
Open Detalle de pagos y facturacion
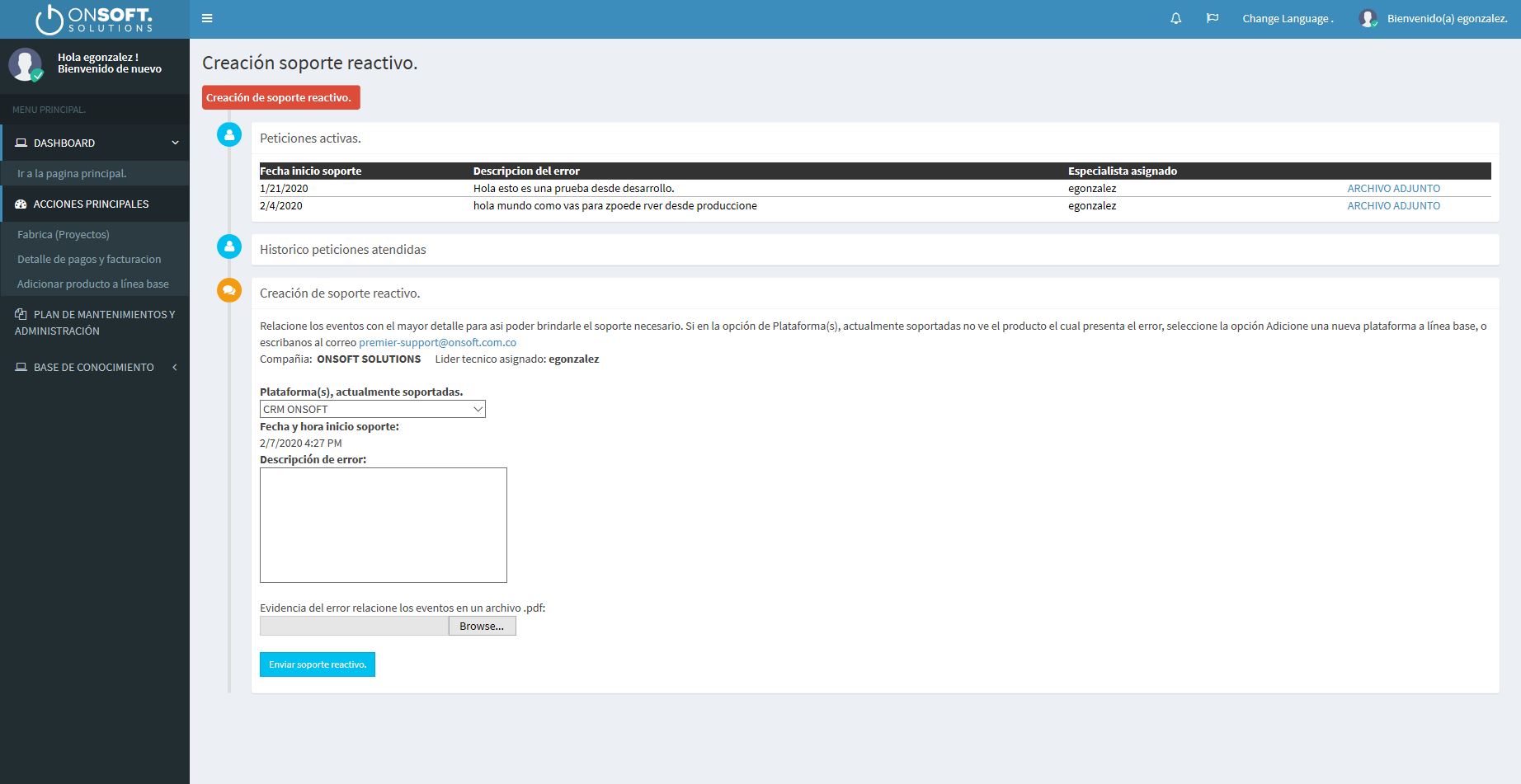[89, 259]
